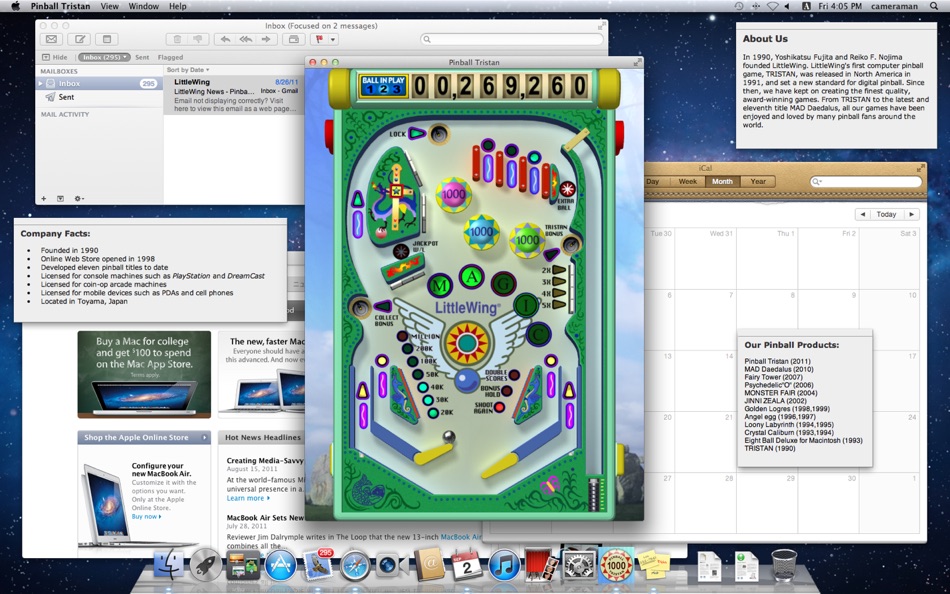Viewport: 950px width, 594px height.
Task: Click the archive box icon in Mail toolbar
Action: click(294, 39)
